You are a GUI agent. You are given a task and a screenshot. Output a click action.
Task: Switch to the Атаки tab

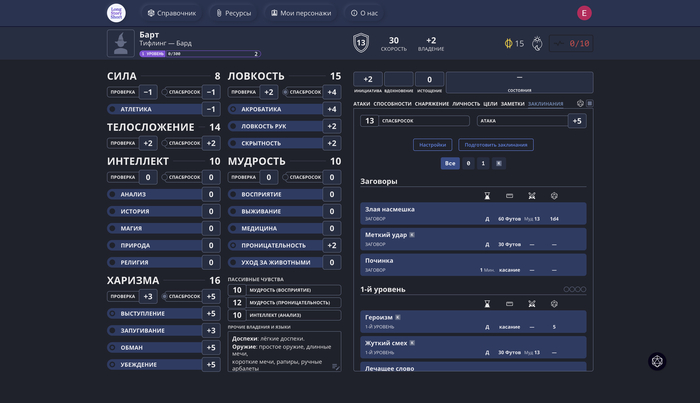[x=362, y=104]
